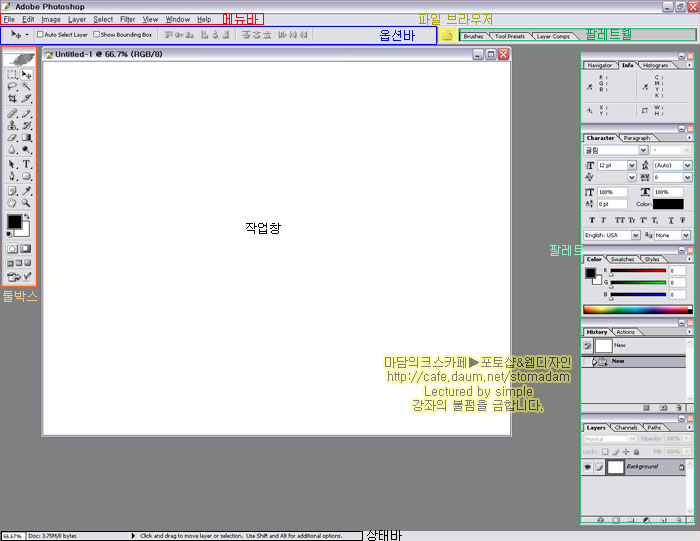
Task: Switch foreground and background colors
Action: [27, 216]
